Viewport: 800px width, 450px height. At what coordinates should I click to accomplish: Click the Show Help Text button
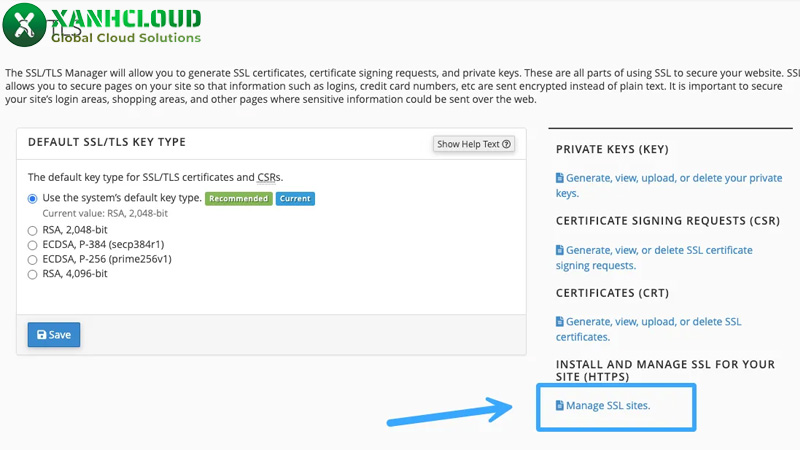coord(474,144)
